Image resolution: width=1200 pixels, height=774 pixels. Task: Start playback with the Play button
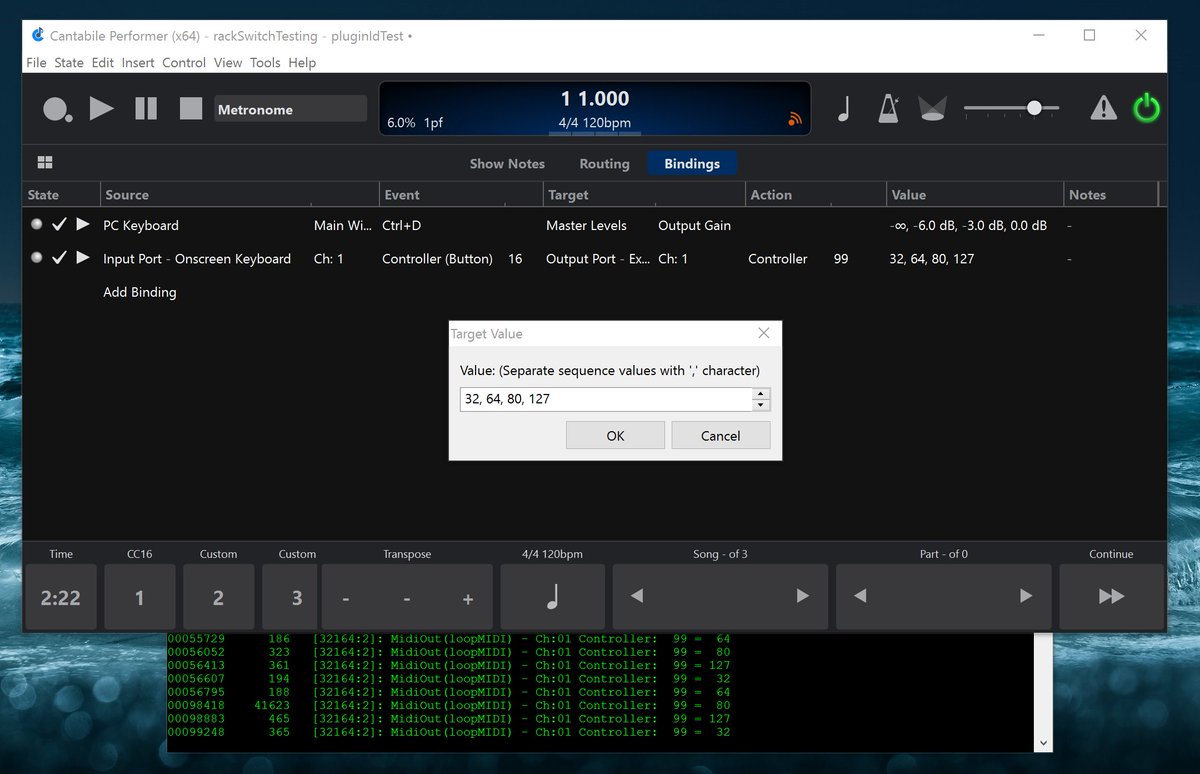(x=101, y=108)
